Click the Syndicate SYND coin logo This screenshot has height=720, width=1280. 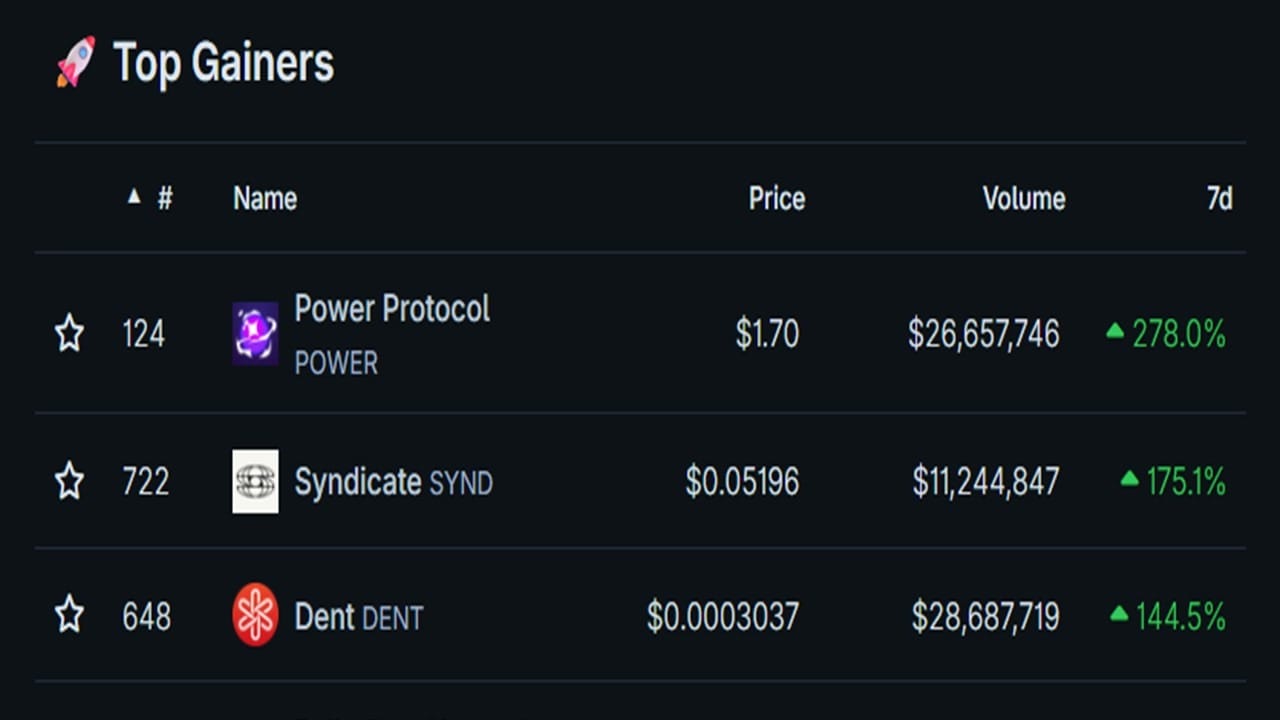[x=255, y=481]
